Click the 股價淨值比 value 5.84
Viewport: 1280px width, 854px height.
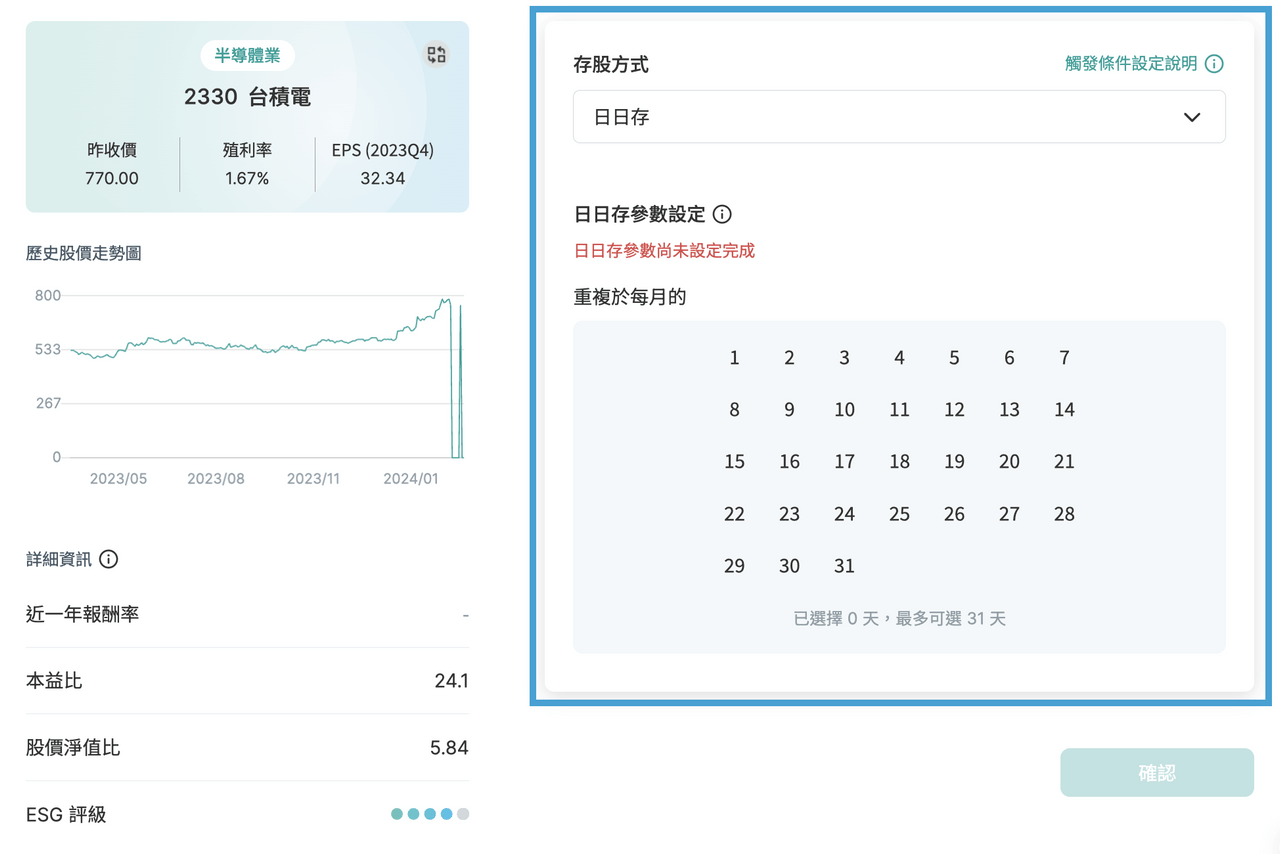click(x=449, y=748)
